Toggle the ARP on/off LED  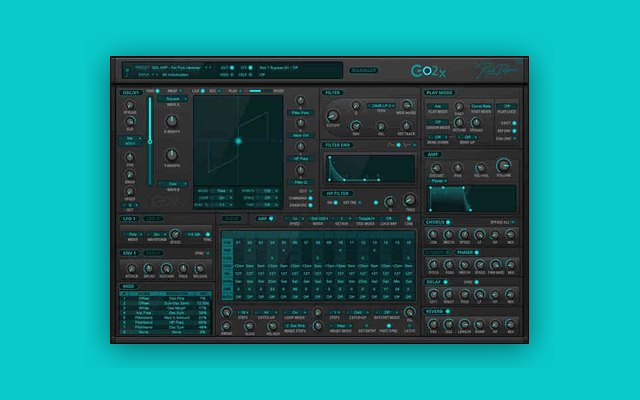coord(271,219)
